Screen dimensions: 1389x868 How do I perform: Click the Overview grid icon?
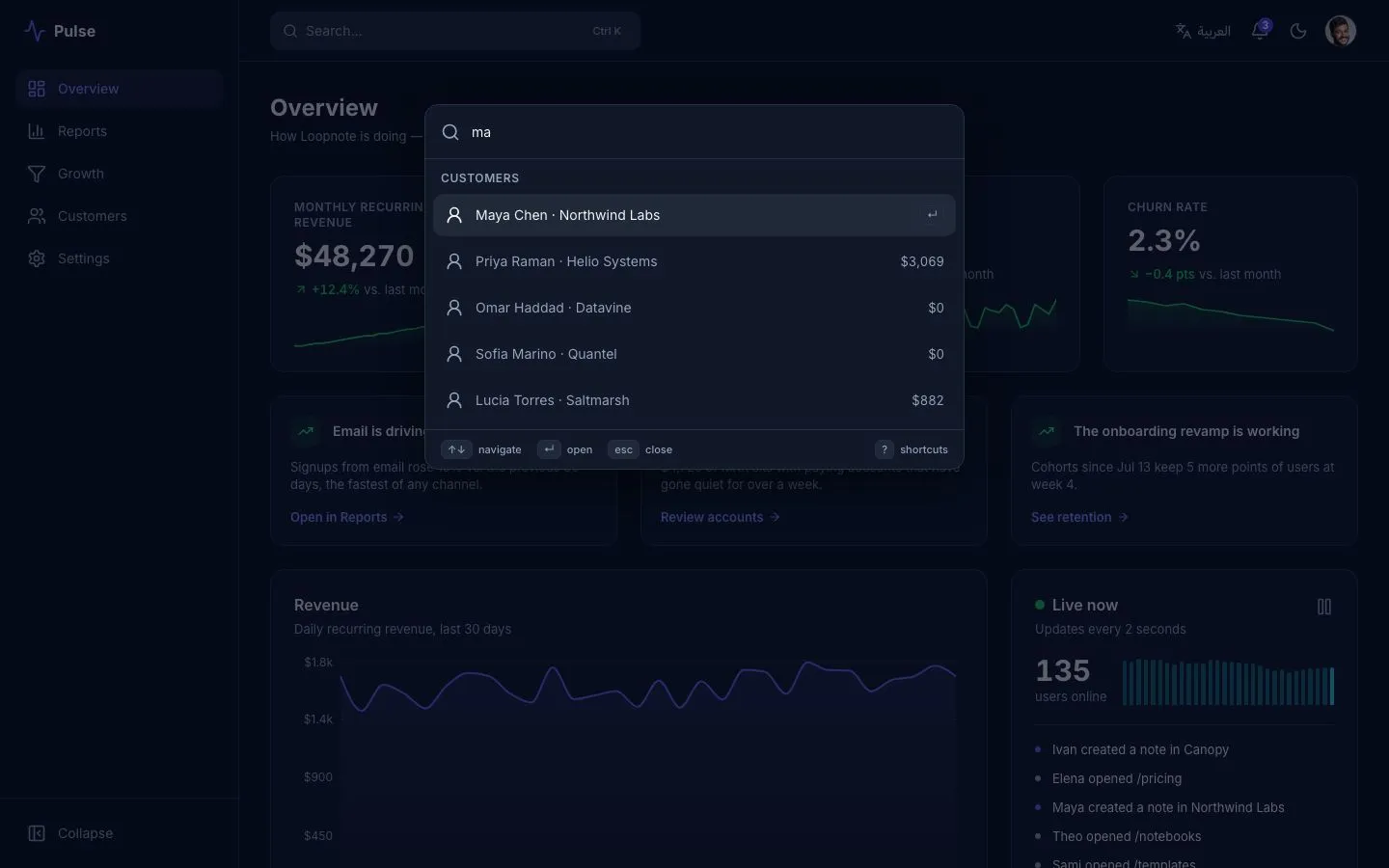click(x=37, y=89)
